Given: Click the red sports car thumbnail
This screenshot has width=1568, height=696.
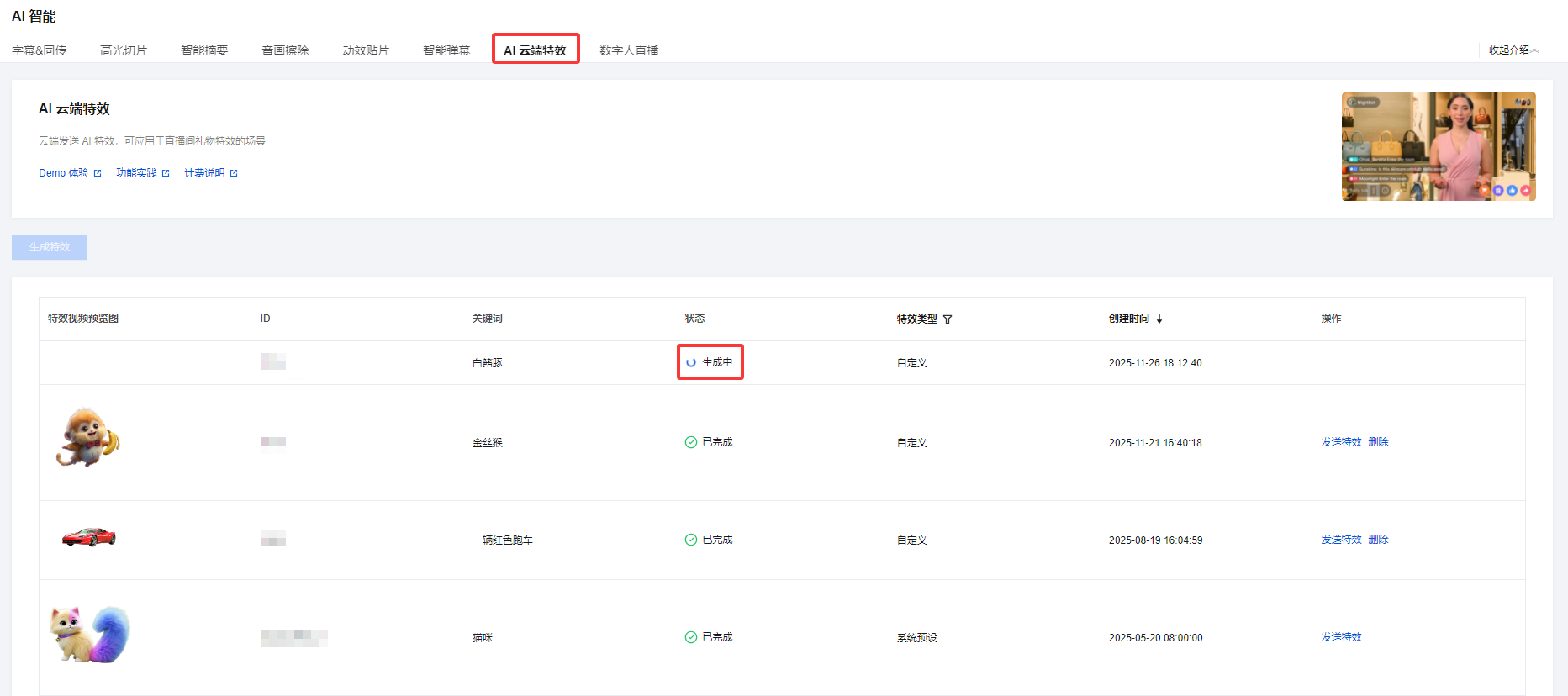Looking at the screenshot, I should click(89, 537).
